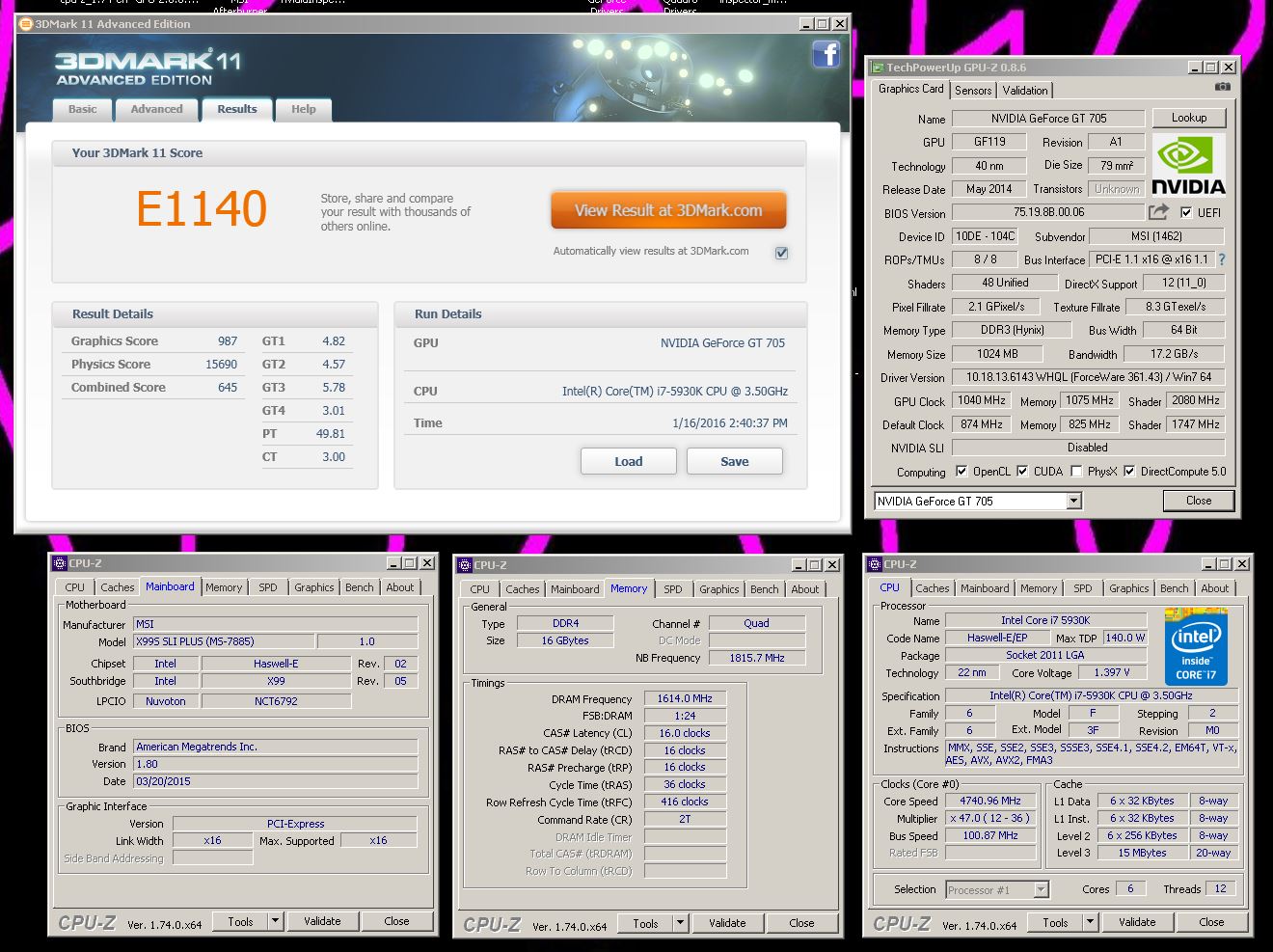Select Caches tab in the CPU tab CPU-Z window
The height and width of the screenshot is (952, 1273).
[x=933, y=587]
